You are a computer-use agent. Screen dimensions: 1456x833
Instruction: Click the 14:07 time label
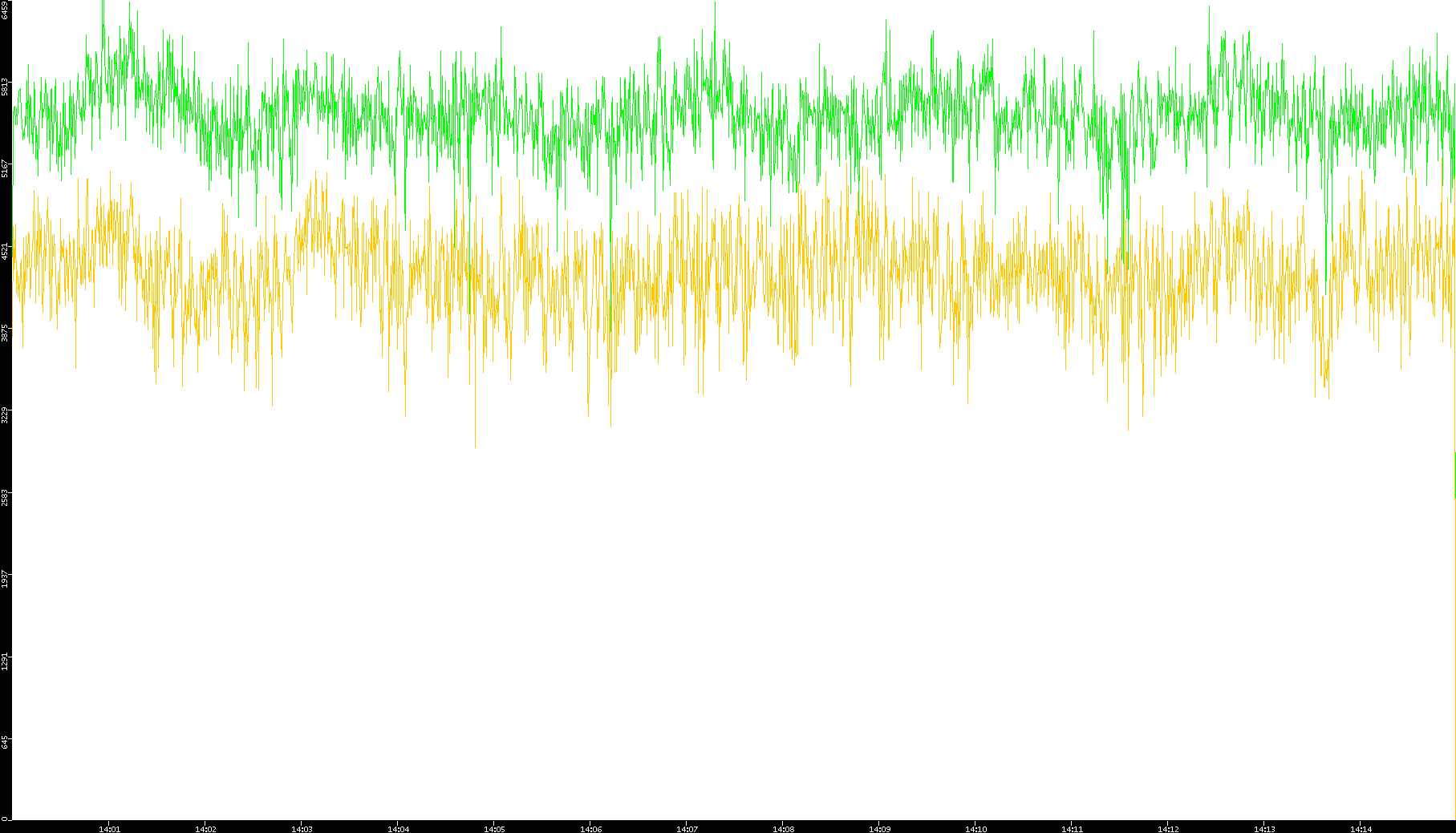(x=687, y=829)
